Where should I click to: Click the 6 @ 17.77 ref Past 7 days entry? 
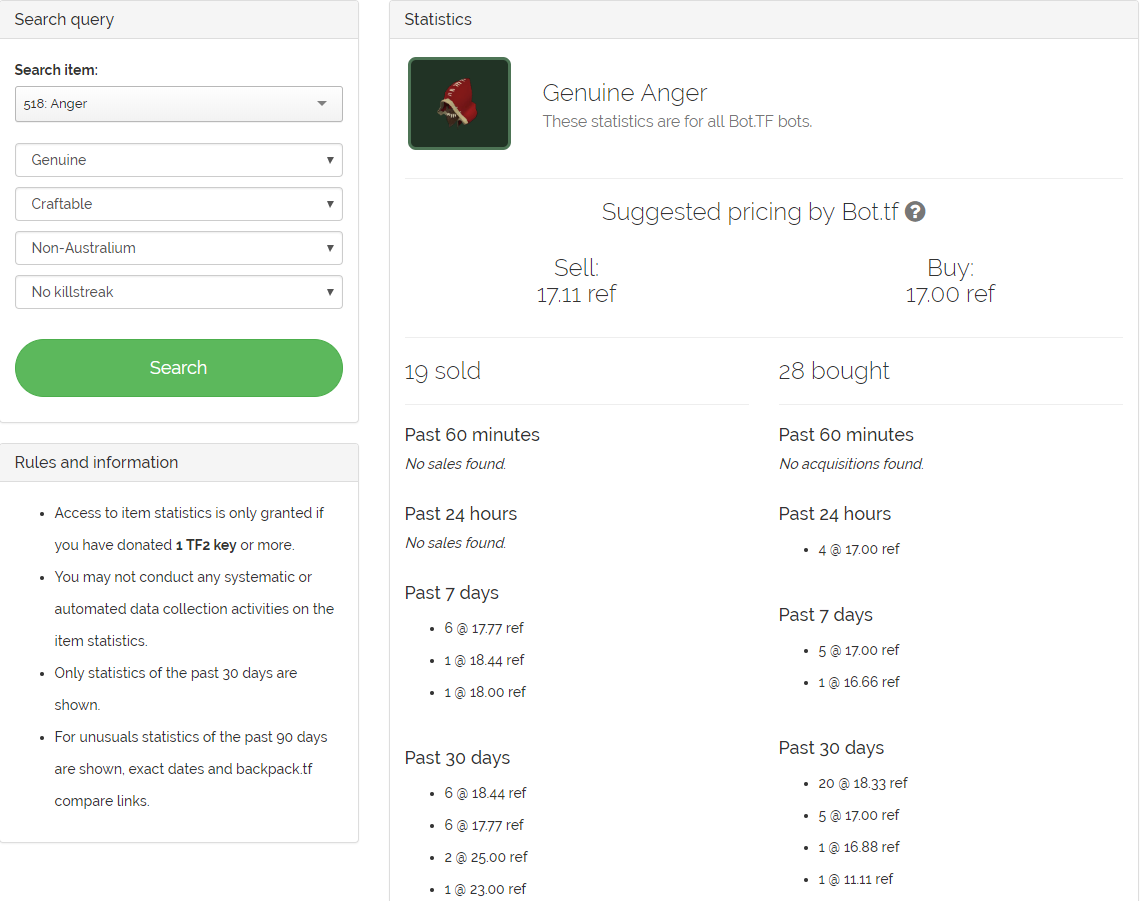pos(483,628)
